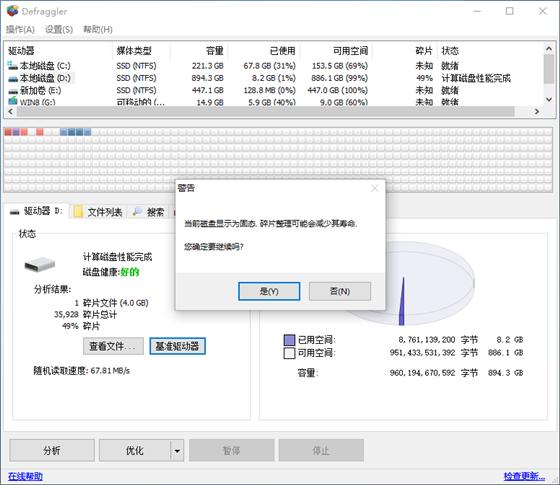Click the greyed-out 停止 button

321,450
